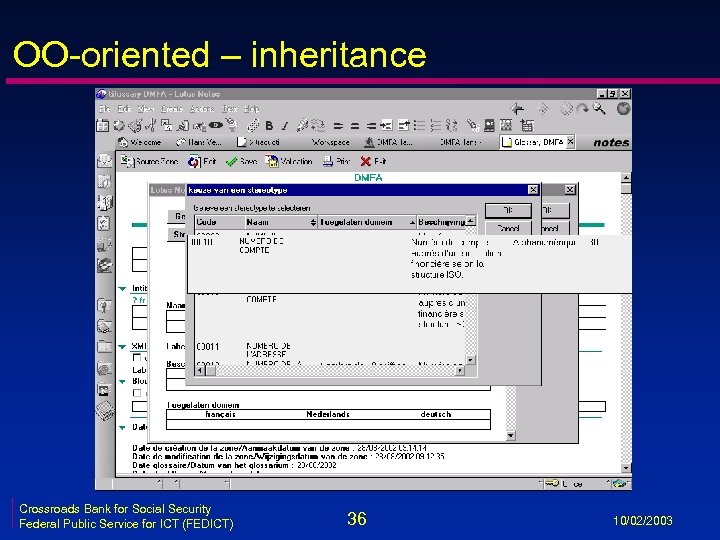Click the first toolbar icon below File menu
This screenshot has width=720, height=540.
[102, 125]
